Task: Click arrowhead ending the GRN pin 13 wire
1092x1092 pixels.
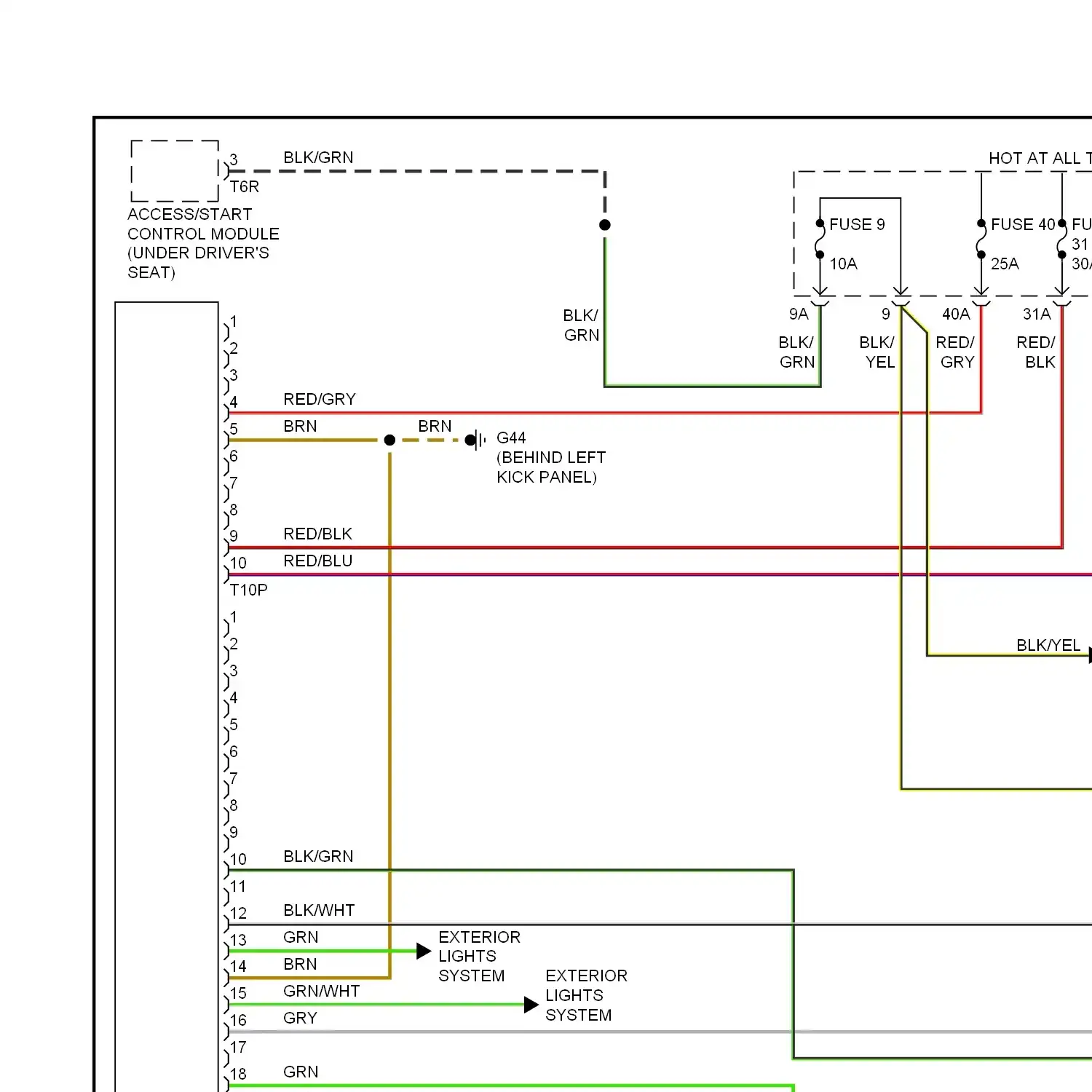Action: point(424,951)
